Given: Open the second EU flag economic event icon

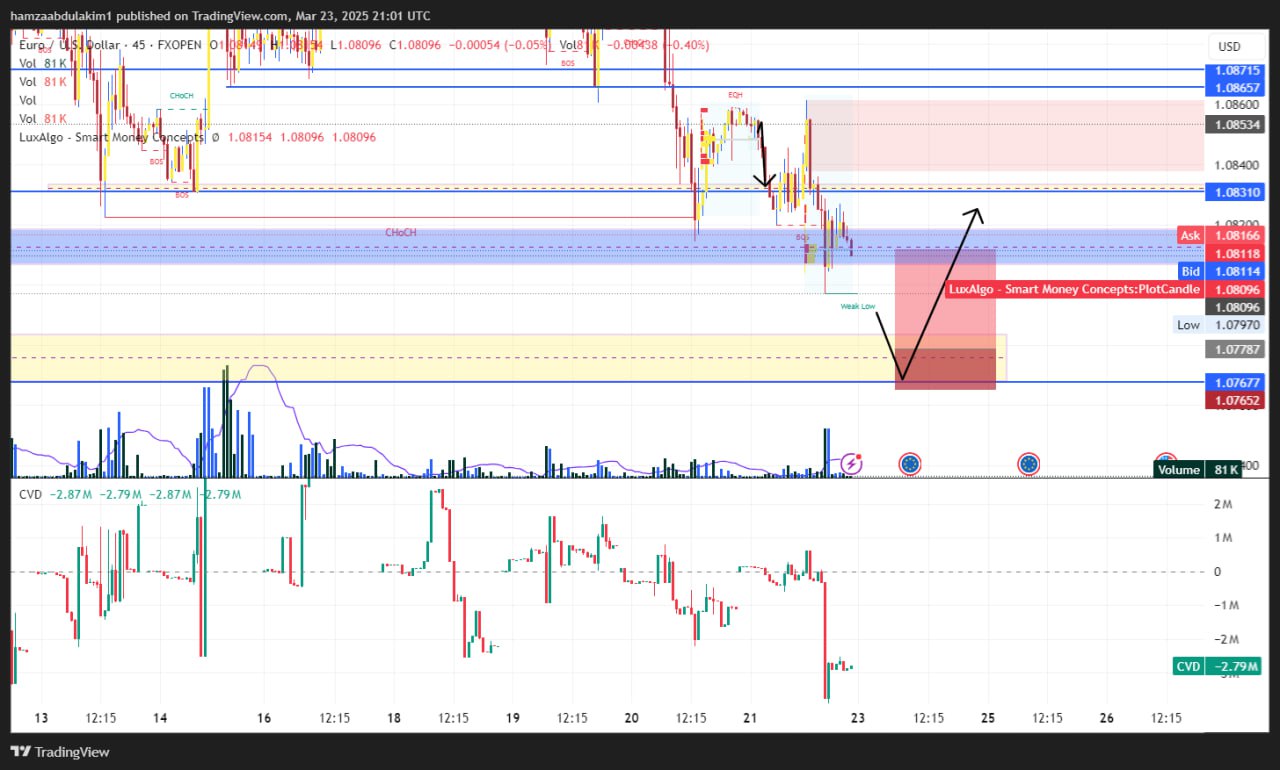Looking at the screenshot, I should (x=1028, y=464).
